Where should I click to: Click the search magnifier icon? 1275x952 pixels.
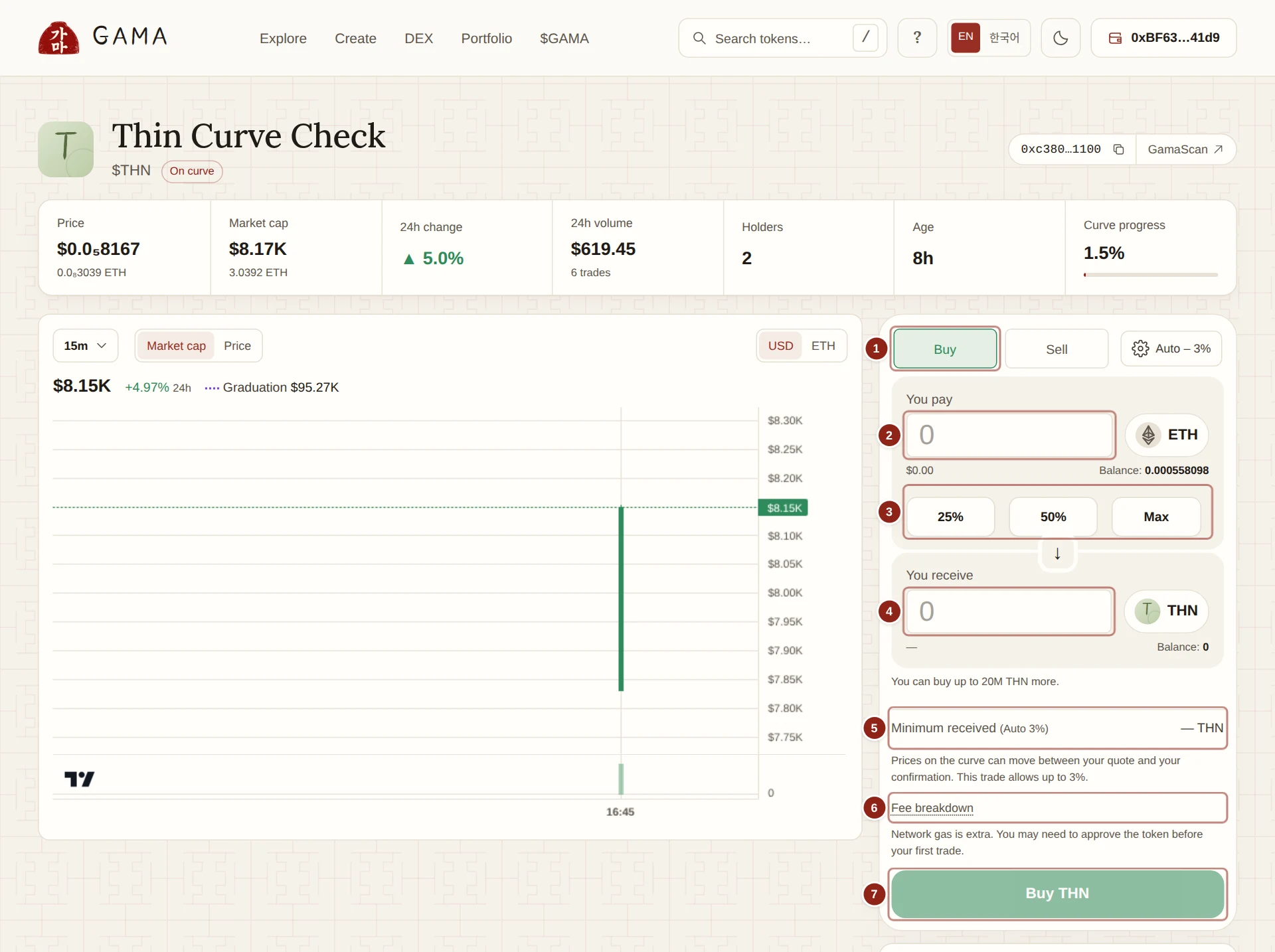[699, 39]
